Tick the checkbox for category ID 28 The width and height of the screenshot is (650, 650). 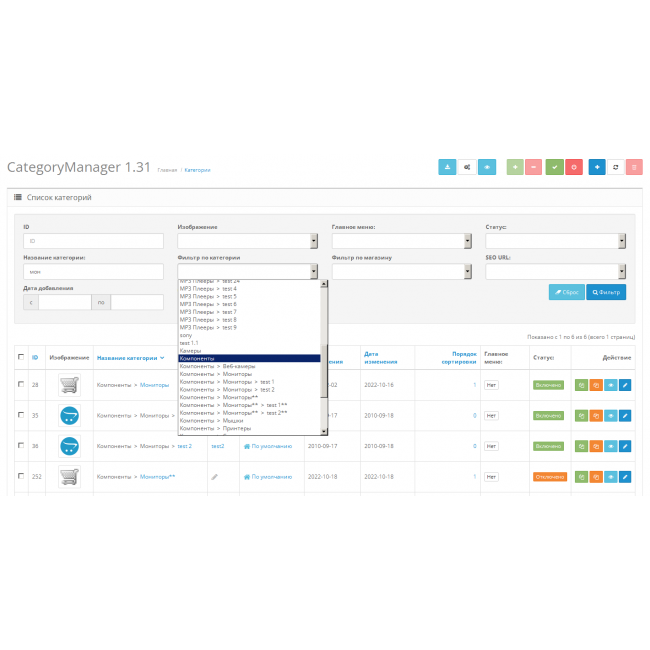pos(21,385)
